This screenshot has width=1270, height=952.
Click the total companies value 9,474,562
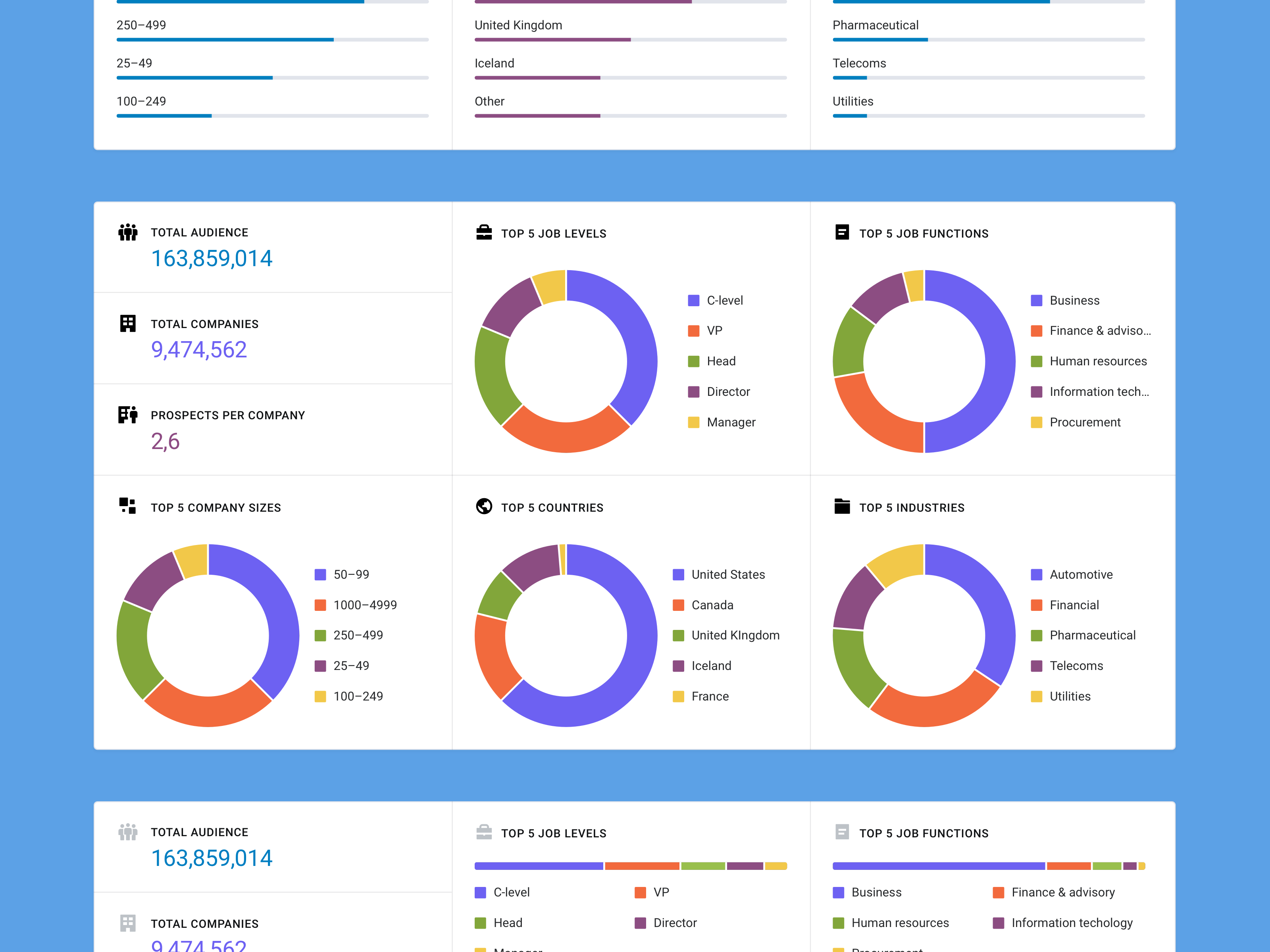(199, 349)
